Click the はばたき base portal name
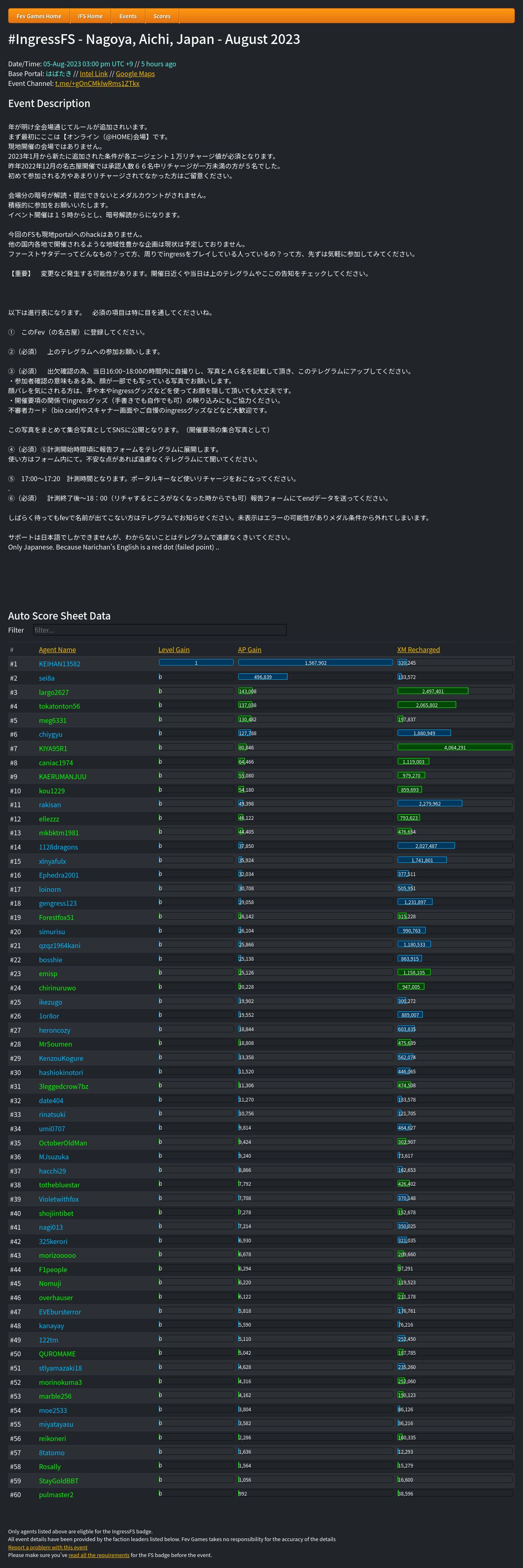Image resolution: width=523 pixels, height=1568 pixels. [x=58, y=74]
